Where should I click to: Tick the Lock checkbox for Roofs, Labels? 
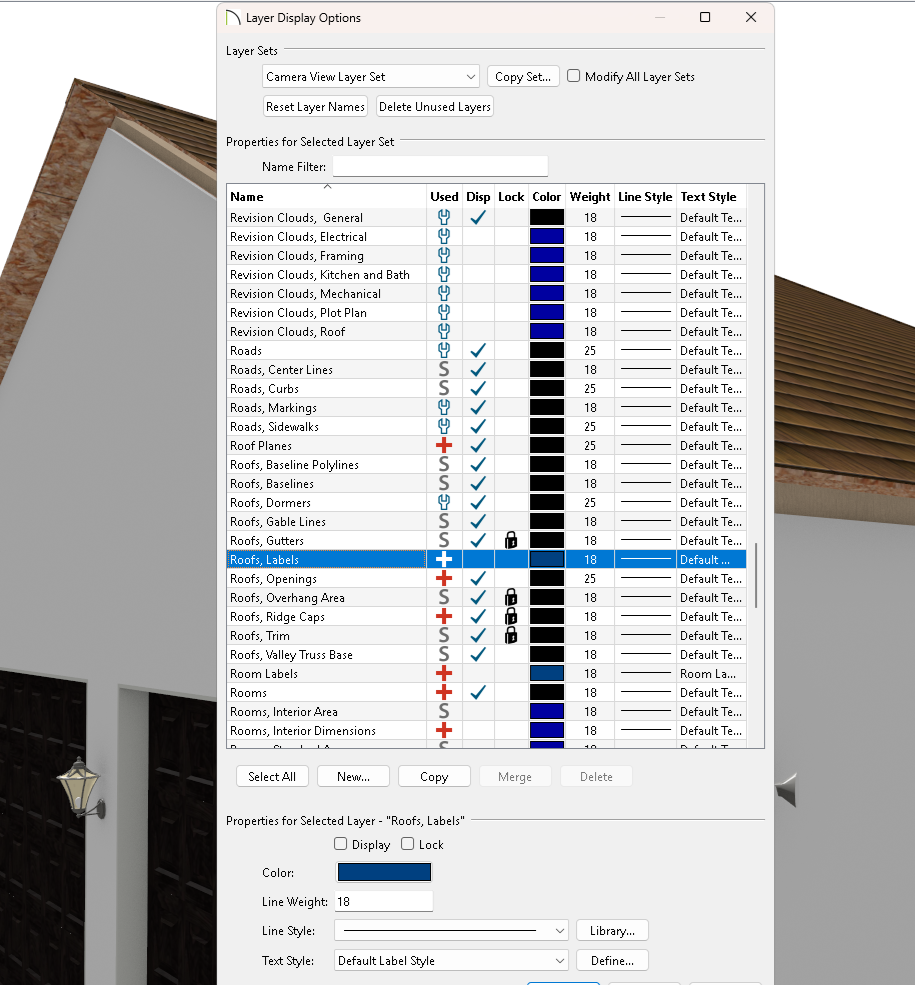tap(408, 844)
